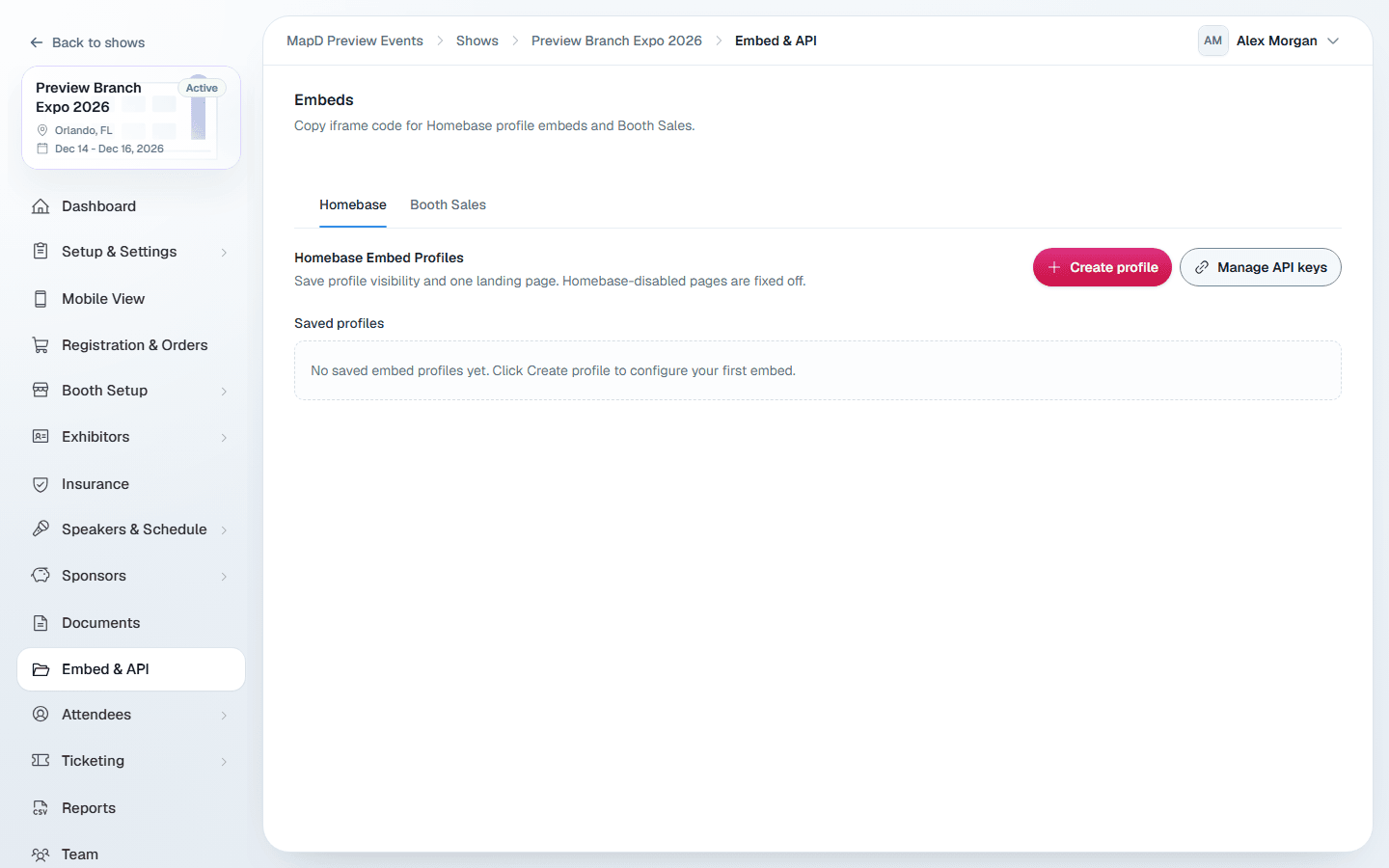Click the AM avatar badge
Image resolution: width=1389 pixels, height=868 pixels.
click(x=1212, y=41)
